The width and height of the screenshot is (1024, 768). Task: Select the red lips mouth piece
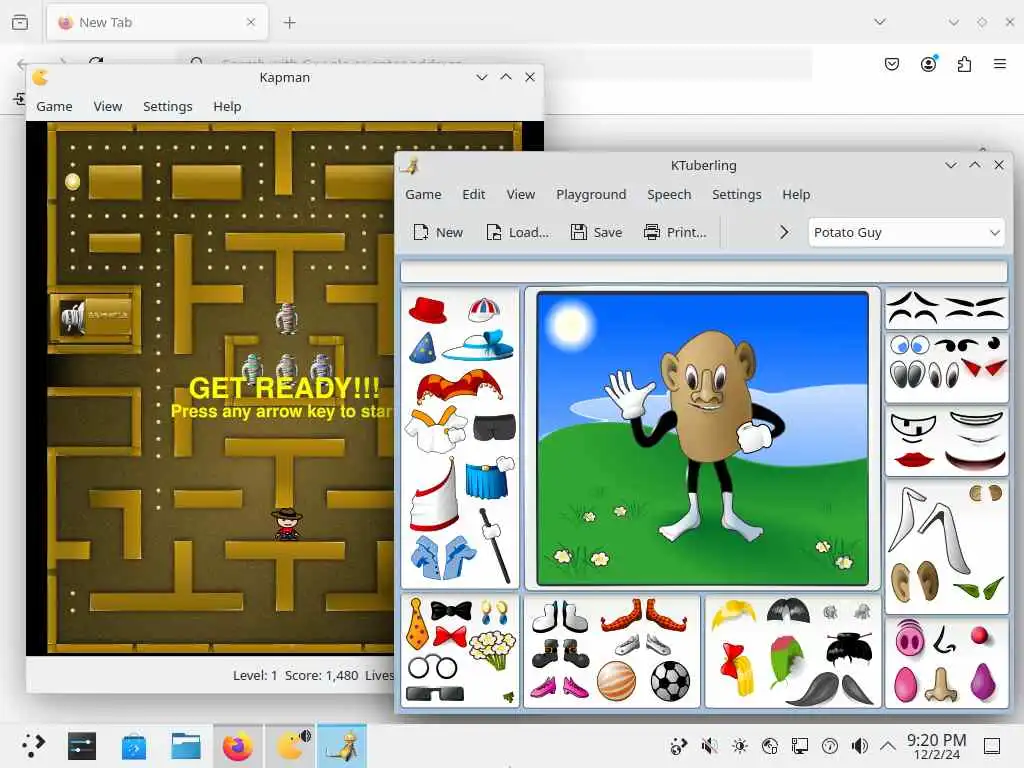point(914,459)
